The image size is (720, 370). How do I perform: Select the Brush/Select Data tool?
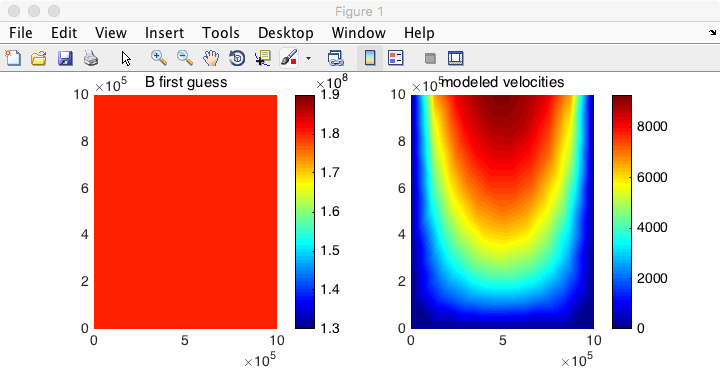[x=289, y=58]
